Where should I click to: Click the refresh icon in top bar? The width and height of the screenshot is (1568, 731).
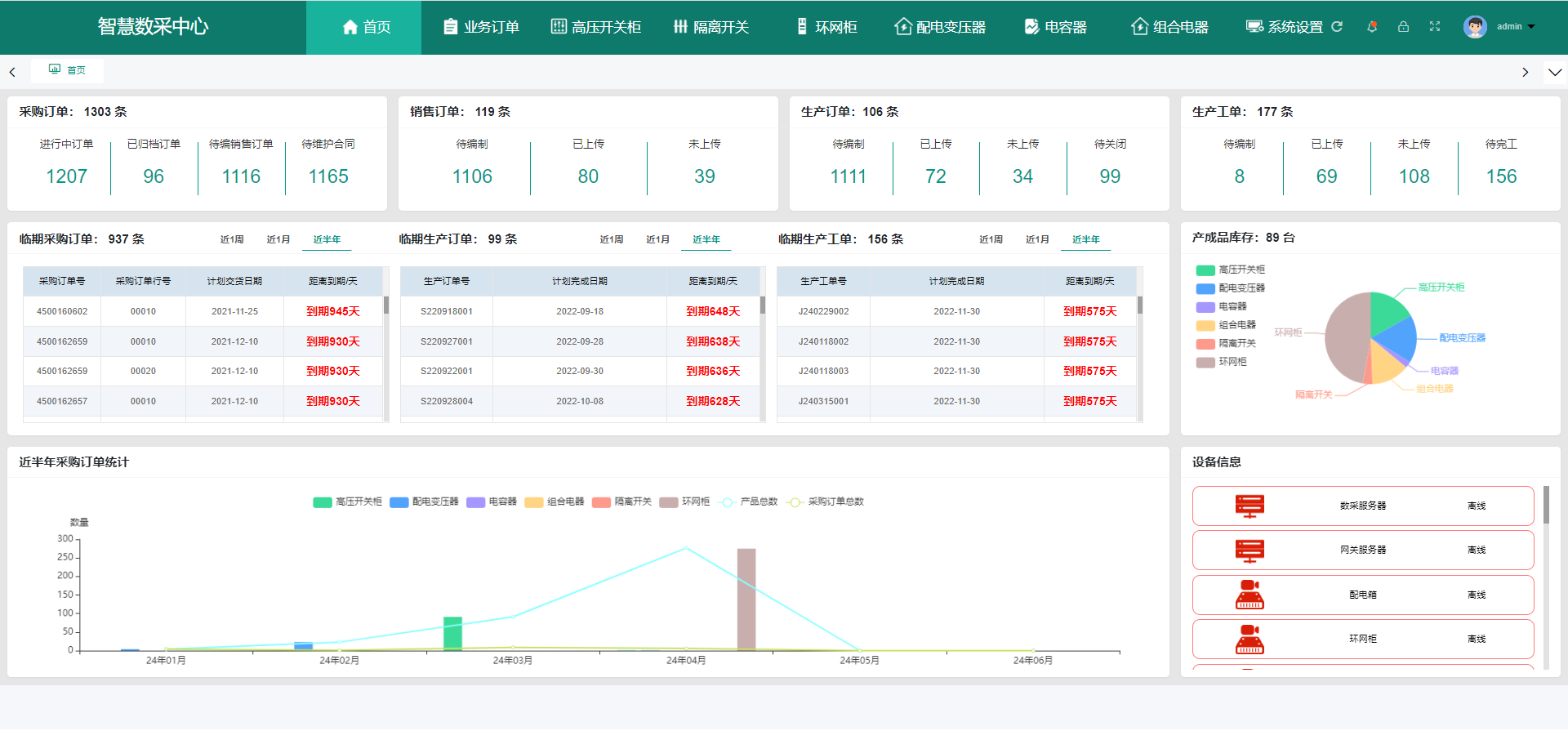point(1337,26)
